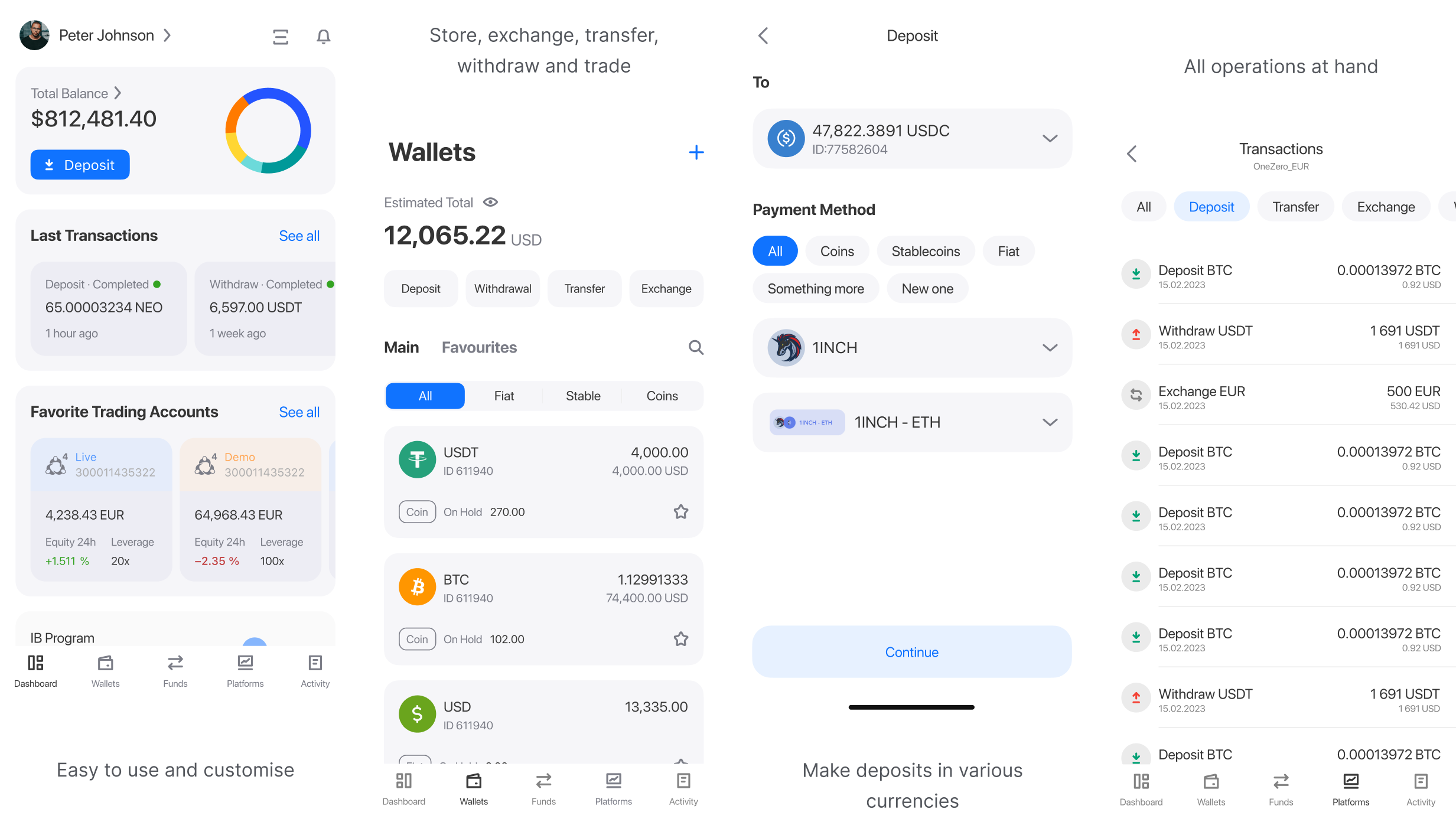Viewport: 1456px width, 835px height.
Task: Switch to Favourites tab in Wallets
Action: tap(479, 348)
